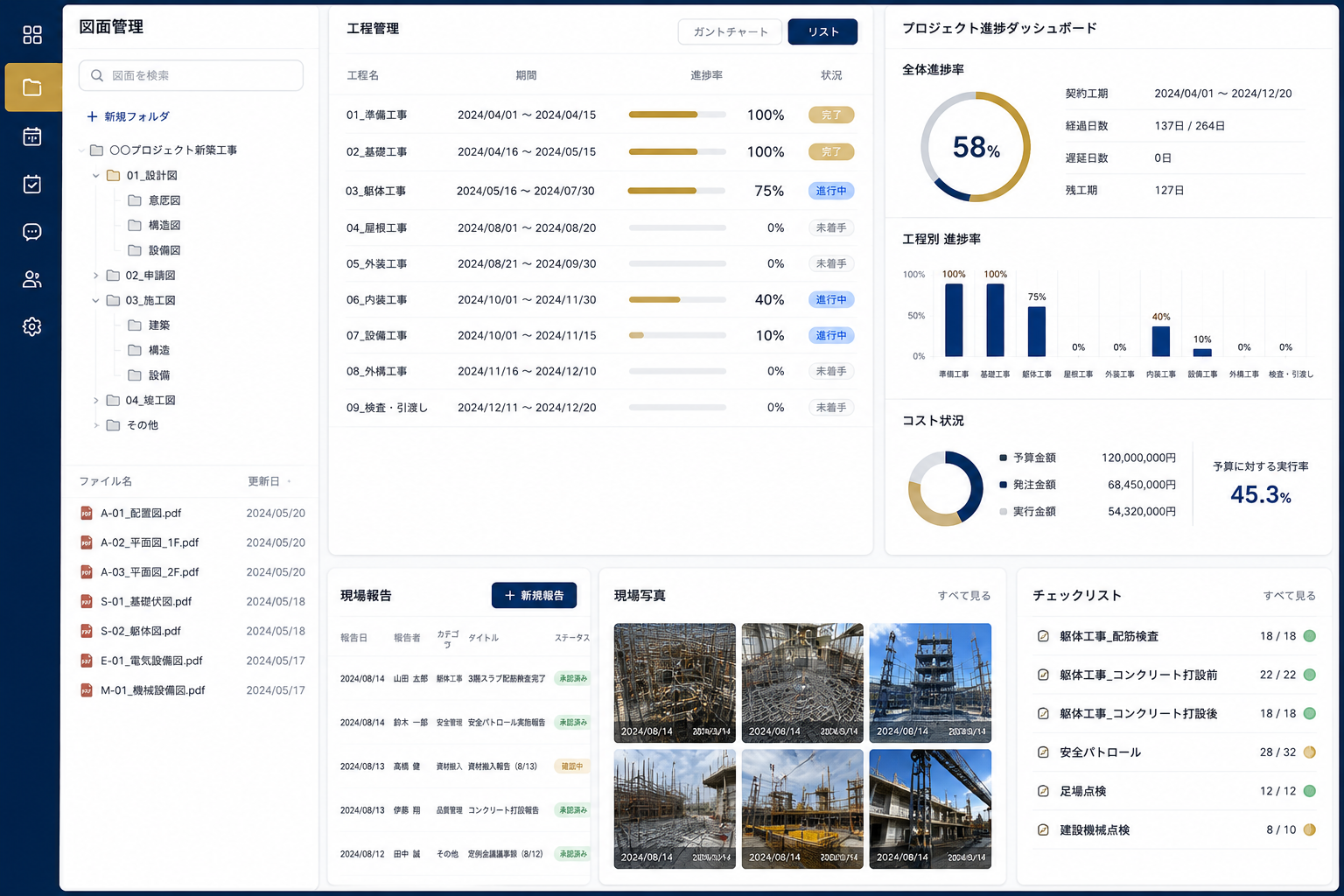Screen dimensions: 1344x896
Task: Click folder icon of 構造図
Action: (x=135, y=225)
